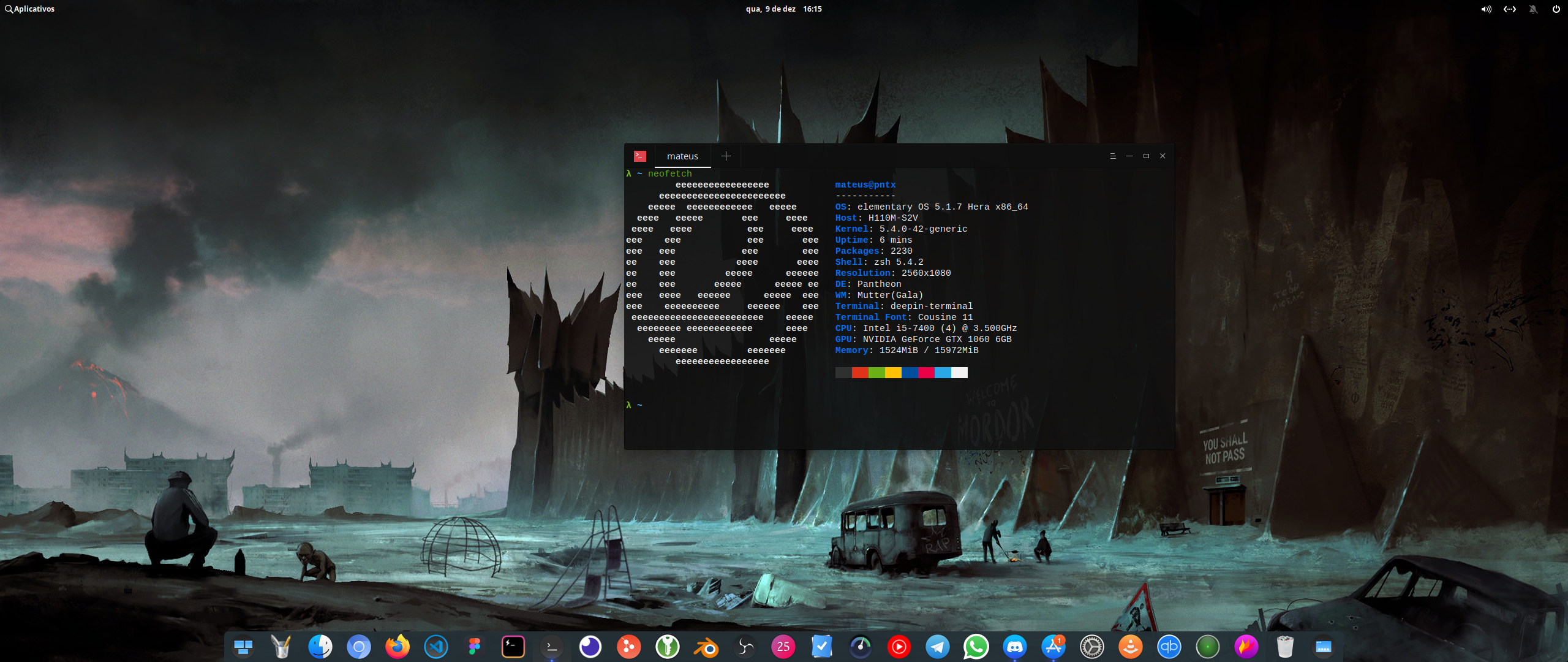
Task: Click the '2560x1080' resolution value
Action: coord(926,273)
